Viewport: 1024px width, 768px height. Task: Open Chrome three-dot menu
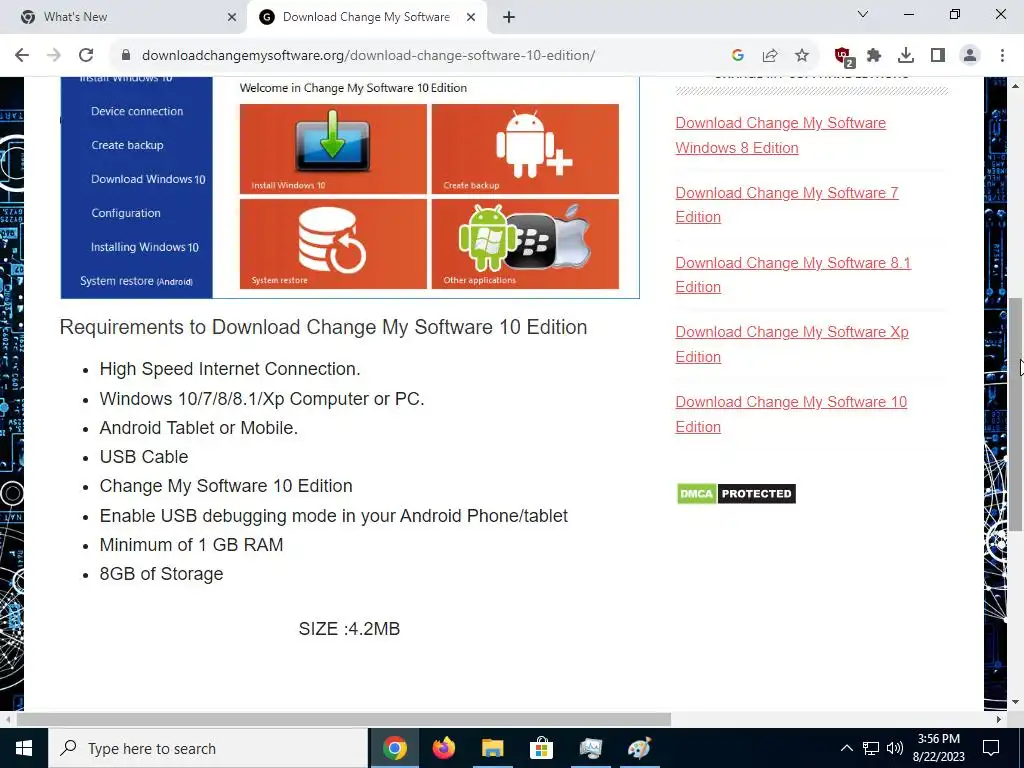(x=1002, y=56)
